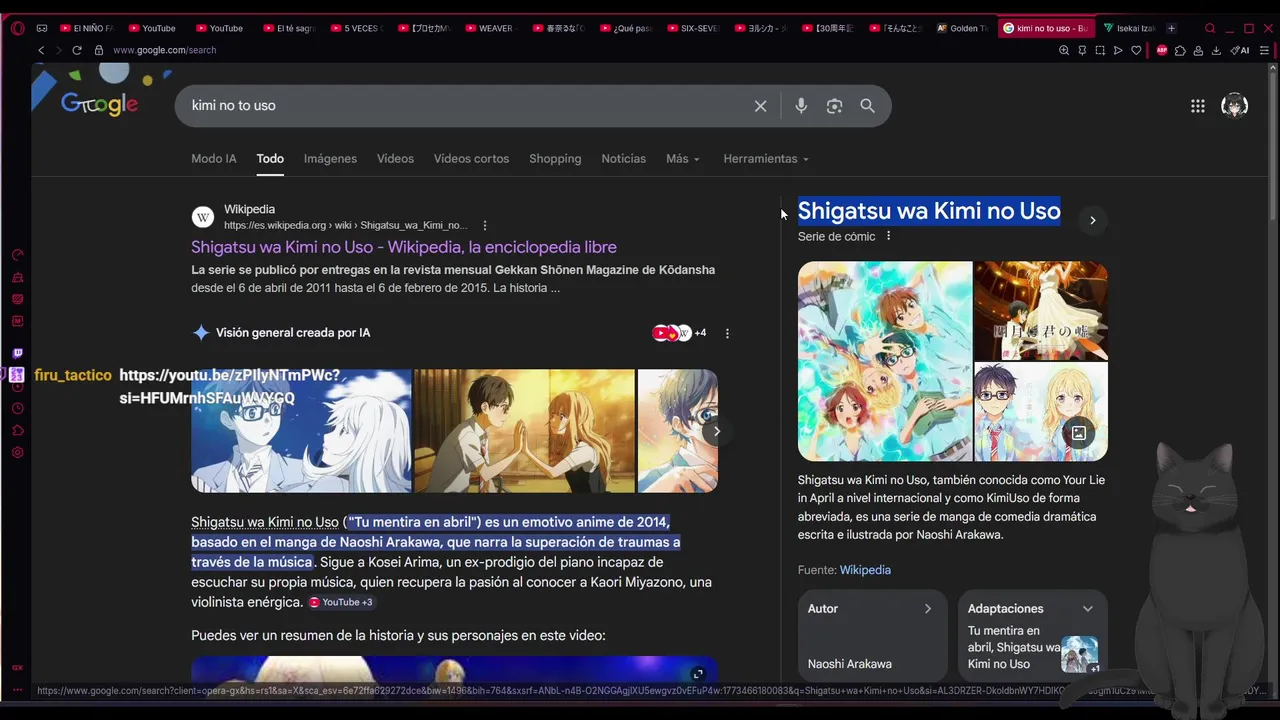Open the AI assistant toolbar button
Viewport: 1280px width, 720px height.
1240,50
